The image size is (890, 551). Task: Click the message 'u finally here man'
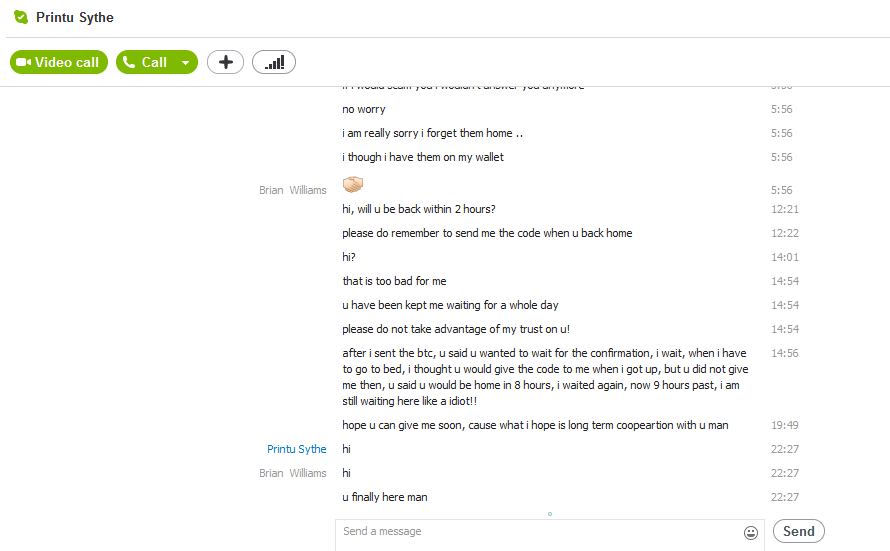[x=385, y=497]
